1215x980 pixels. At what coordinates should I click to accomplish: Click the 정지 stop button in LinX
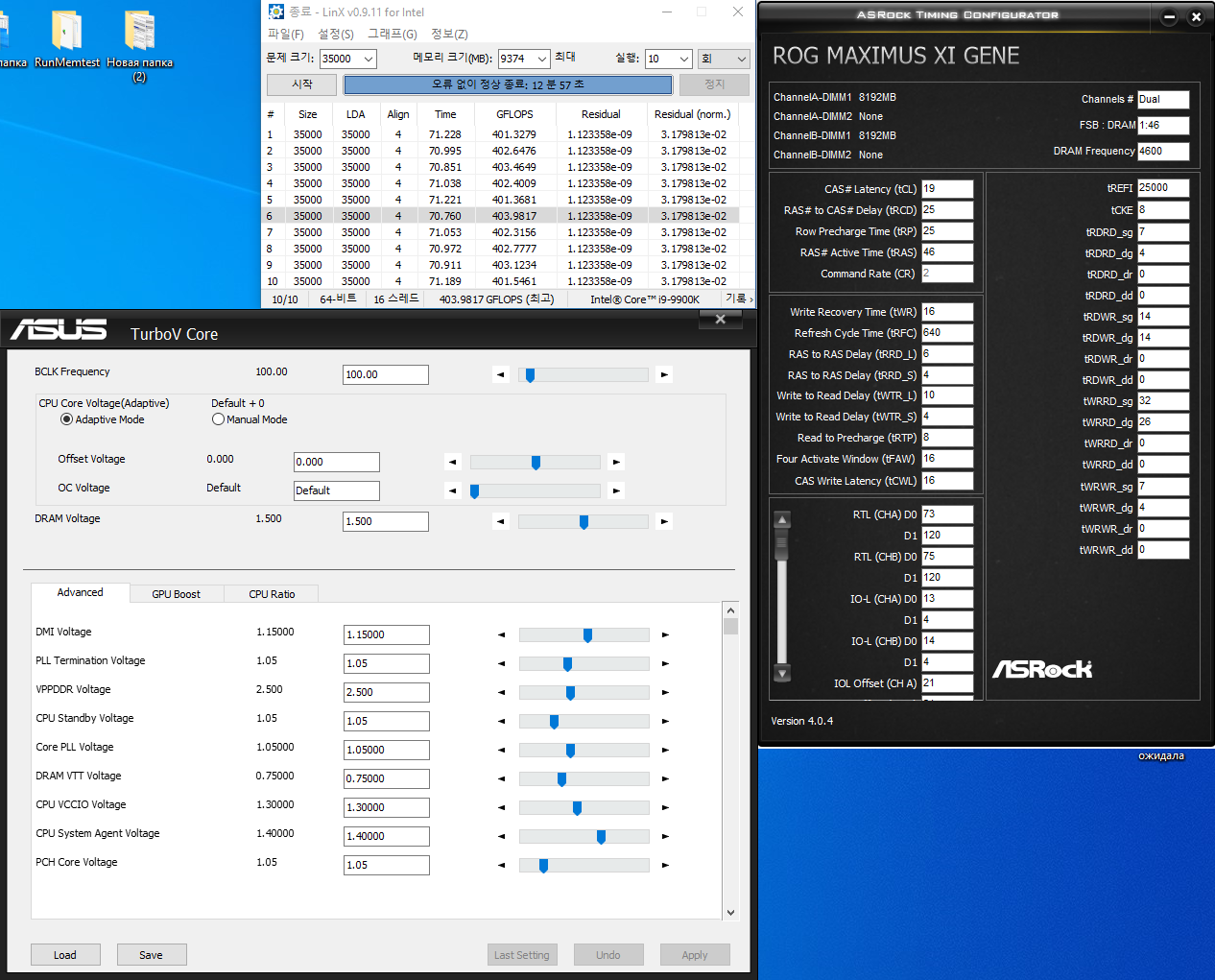[x=715, y=84]
